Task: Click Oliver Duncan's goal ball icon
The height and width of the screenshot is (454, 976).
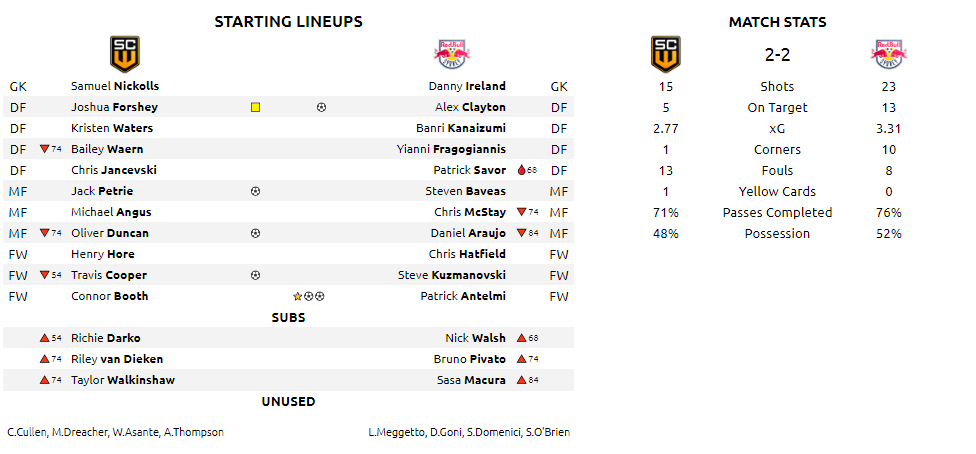Action: tap(255, 234)
